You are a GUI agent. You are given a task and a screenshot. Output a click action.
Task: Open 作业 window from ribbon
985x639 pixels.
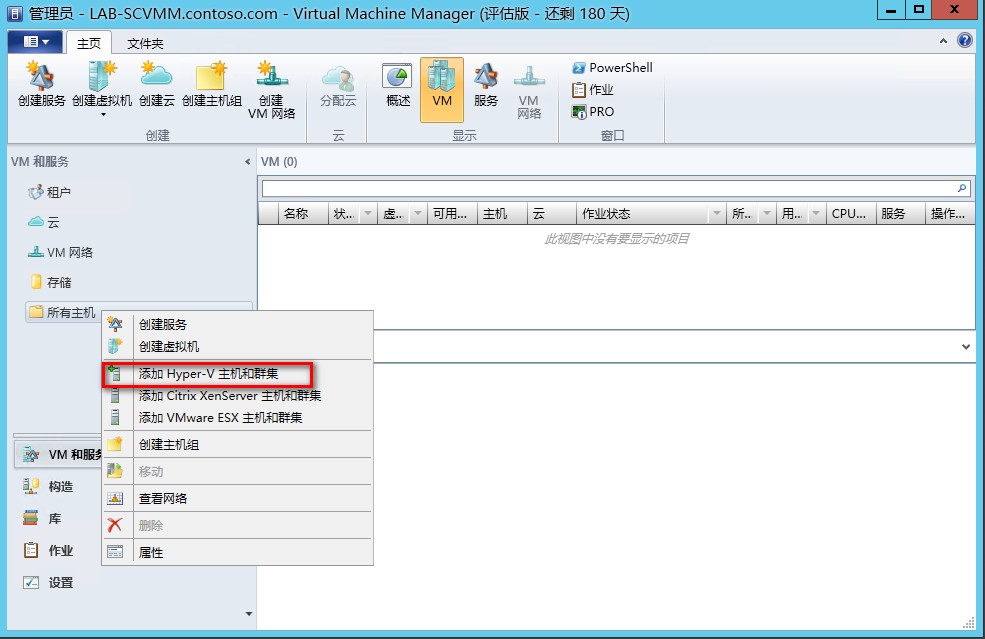tap(592, 89)
